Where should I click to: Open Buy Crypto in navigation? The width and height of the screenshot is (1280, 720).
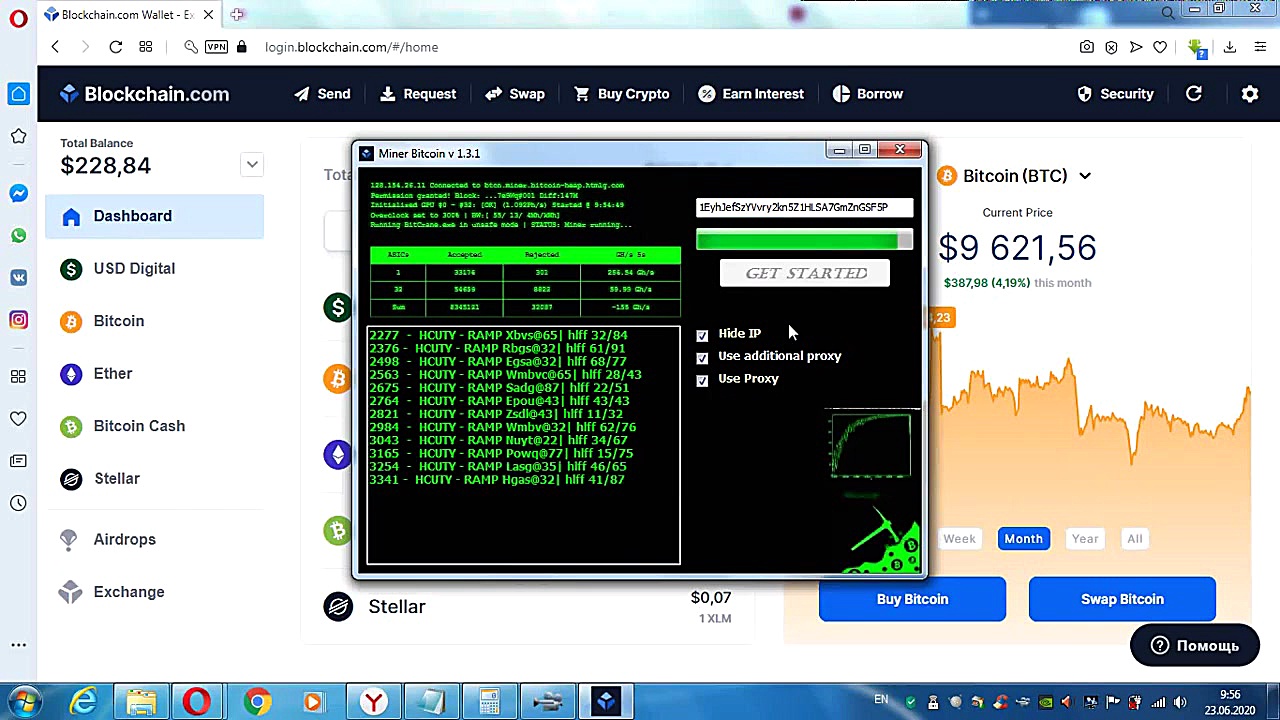(x=621, y=94)
